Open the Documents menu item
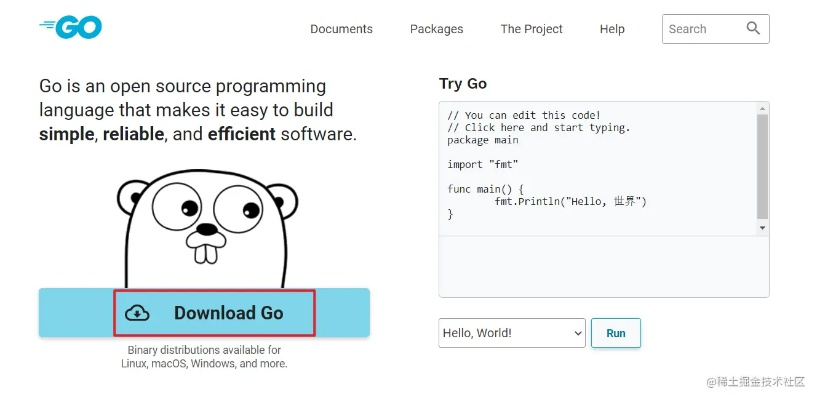Screen dimensions: 817x400 [x=341, y=29]
